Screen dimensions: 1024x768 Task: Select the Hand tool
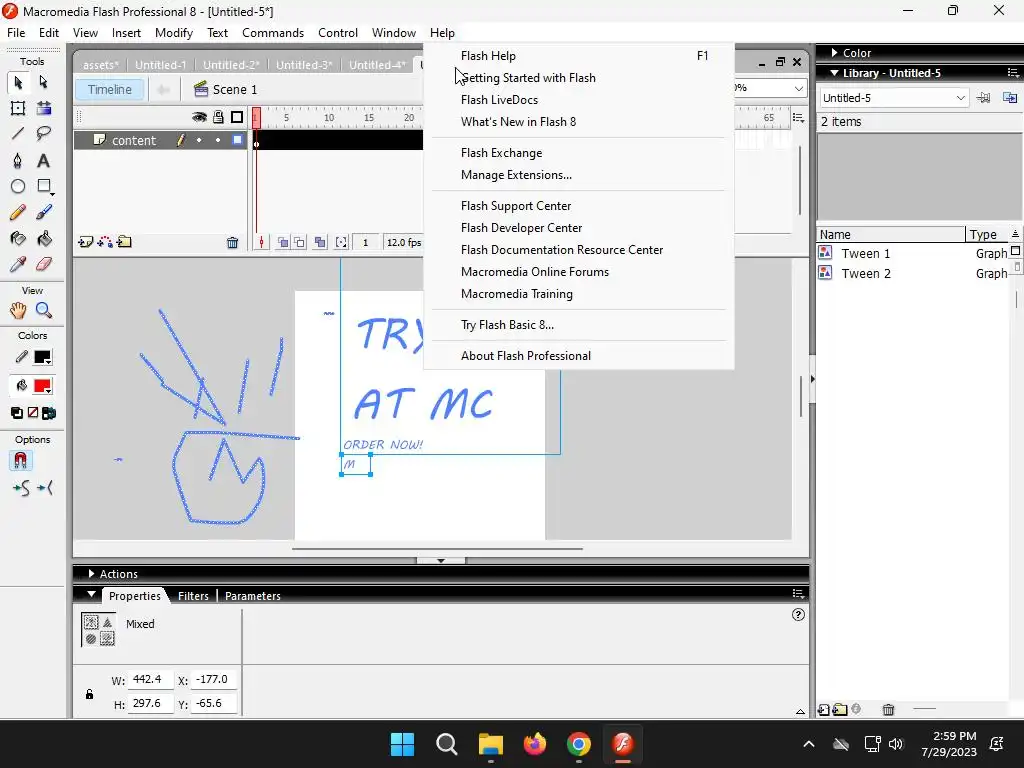18,310
